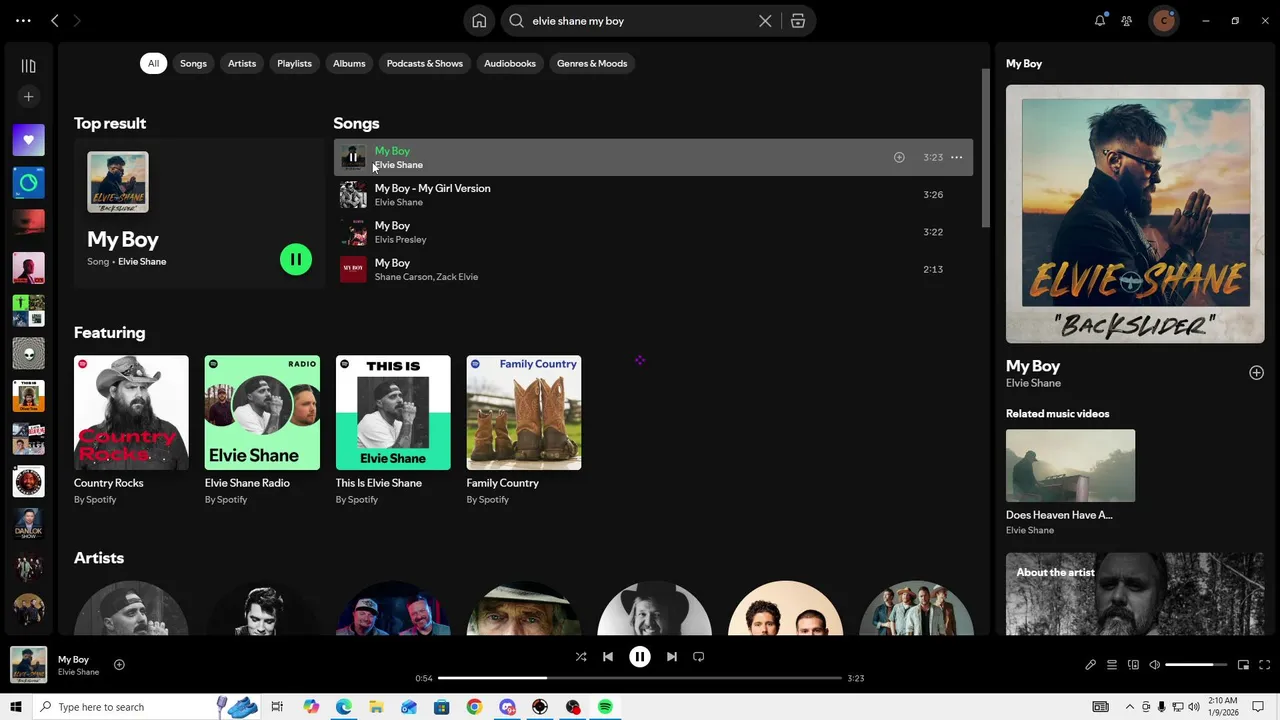Select the Playlists filter chip
1280x720 pixels.
[x=294, y=63]
